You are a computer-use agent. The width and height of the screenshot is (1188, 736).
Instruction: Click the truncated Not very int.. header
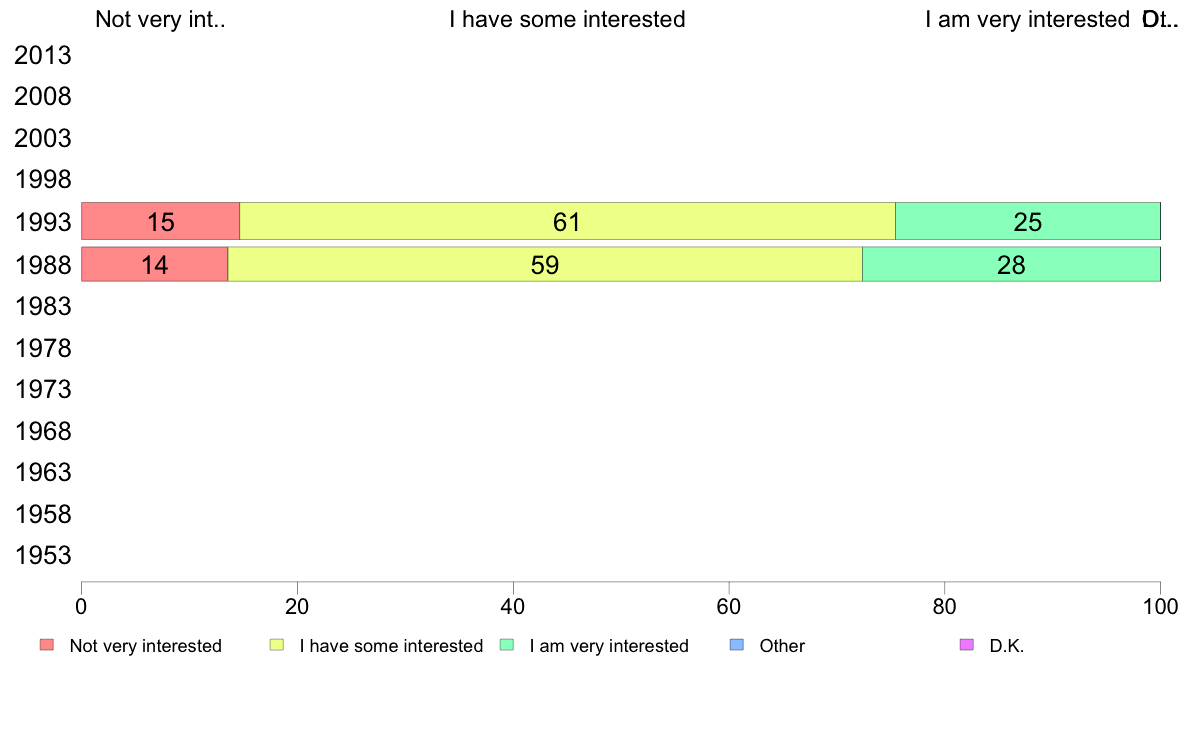tap(161, 19)
